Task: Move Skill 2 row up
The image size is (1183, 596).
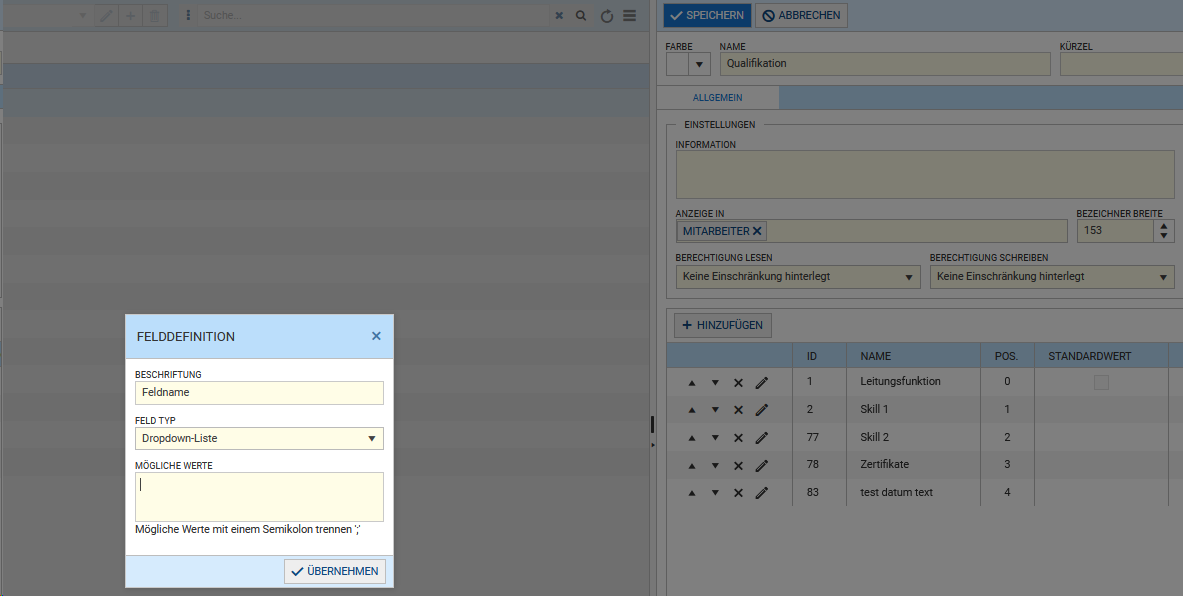Action: (692, 438)
